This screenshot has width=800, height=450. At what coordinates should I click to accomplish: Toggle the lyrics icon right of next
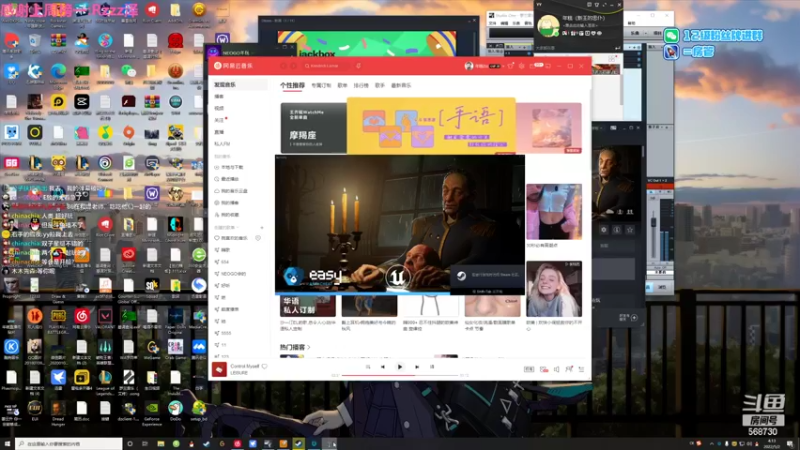(432, 367)
